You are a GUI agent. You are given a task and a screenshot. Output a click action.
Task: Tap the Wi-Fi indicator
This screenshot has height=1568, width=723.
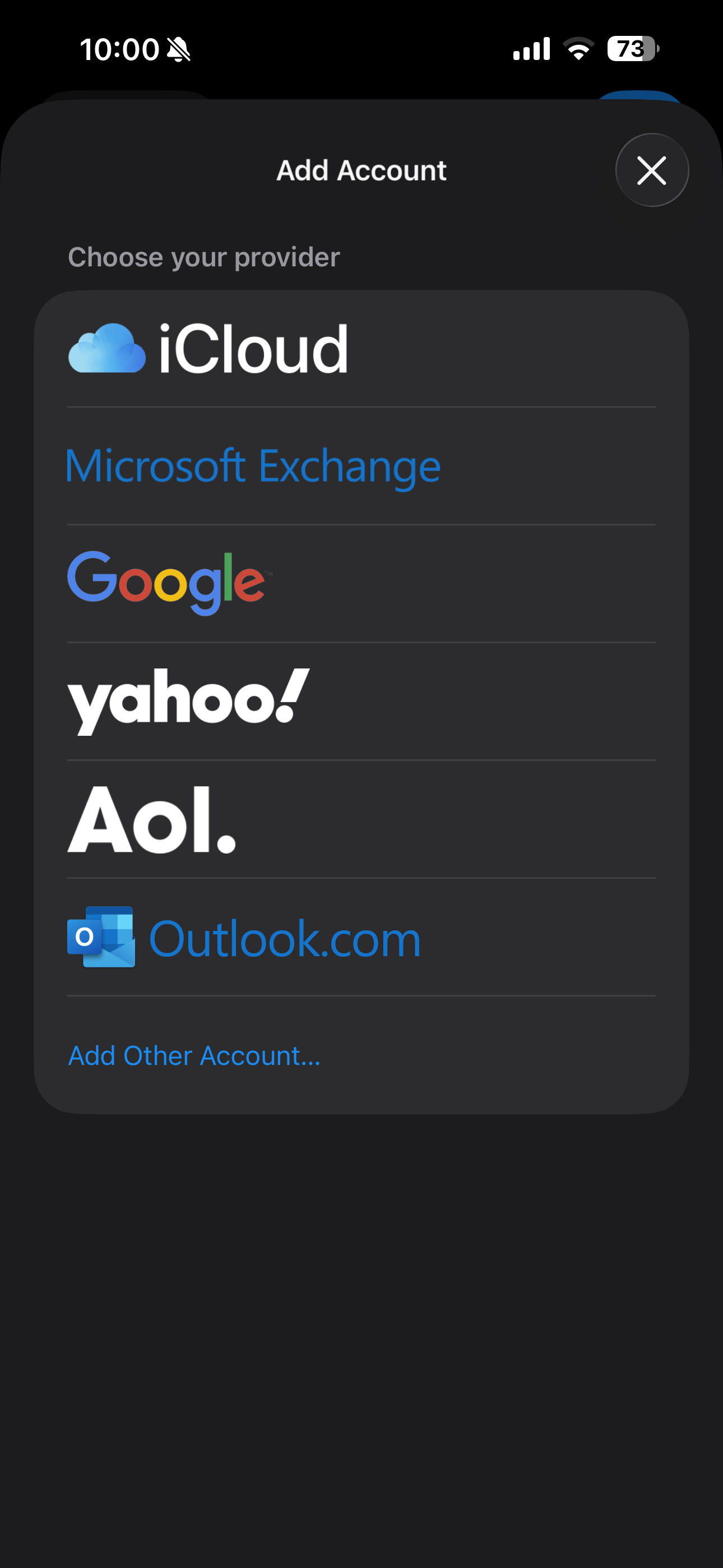click(577, 48)
